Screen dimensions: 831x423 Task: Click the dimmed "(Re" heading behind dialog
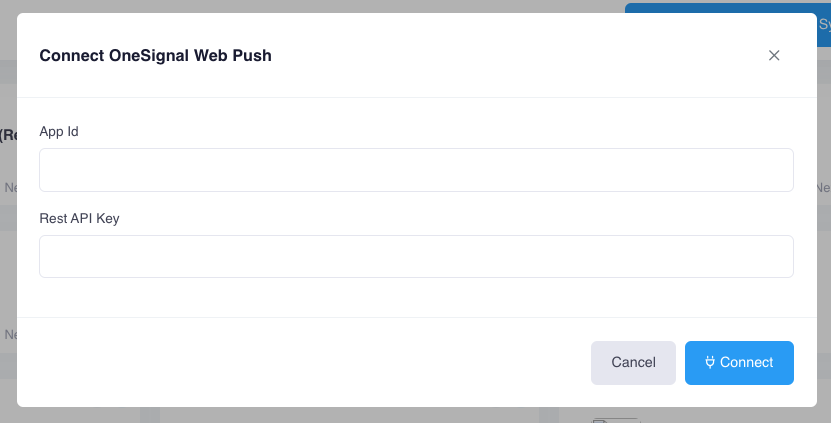8,135
